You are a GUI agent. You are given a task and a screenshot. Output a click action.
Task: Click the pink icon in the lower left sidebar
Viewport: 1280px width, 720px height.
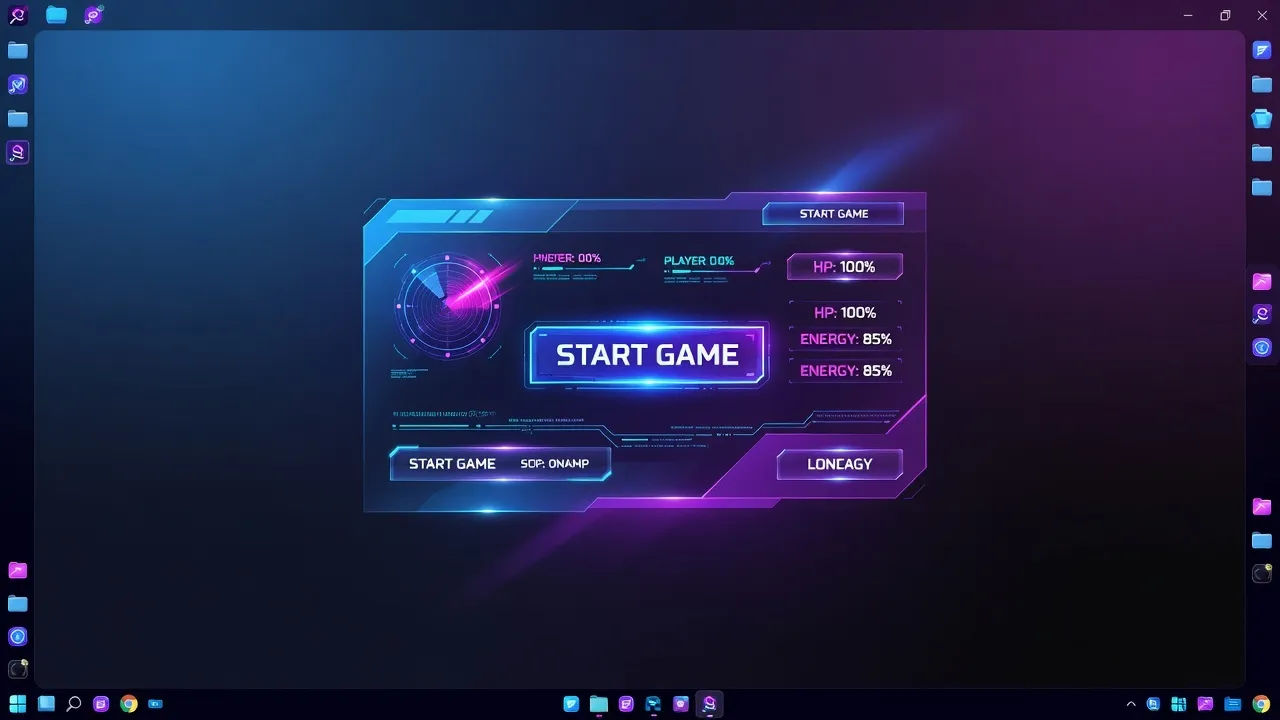point(18,571)
